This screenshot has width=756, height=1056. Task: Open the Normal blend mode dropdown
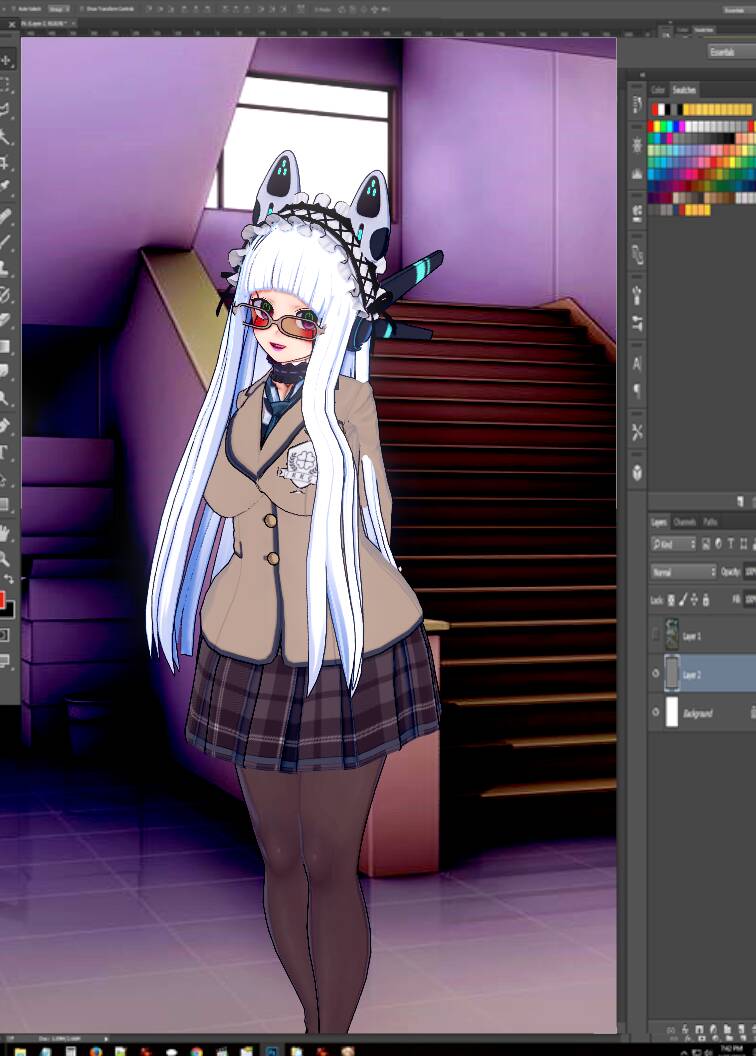684,572
